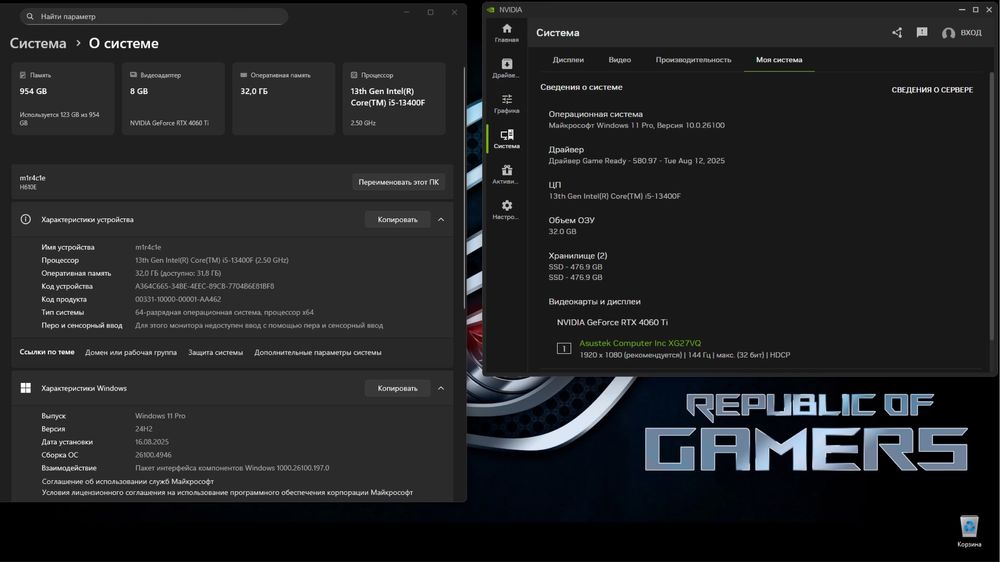
Task: Click the display number 1 icon in NVIDIA
Action: [564, 348]
